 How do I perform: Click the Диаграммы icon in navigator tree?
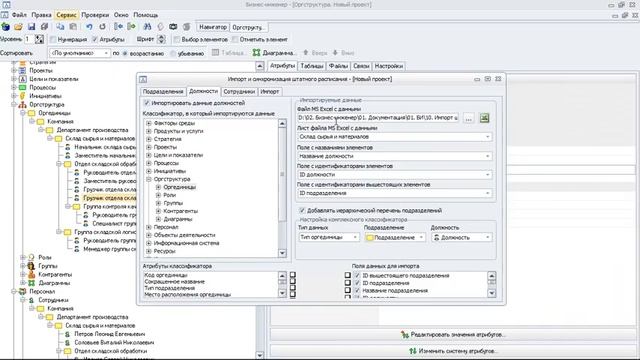click(x=31, y=283)
